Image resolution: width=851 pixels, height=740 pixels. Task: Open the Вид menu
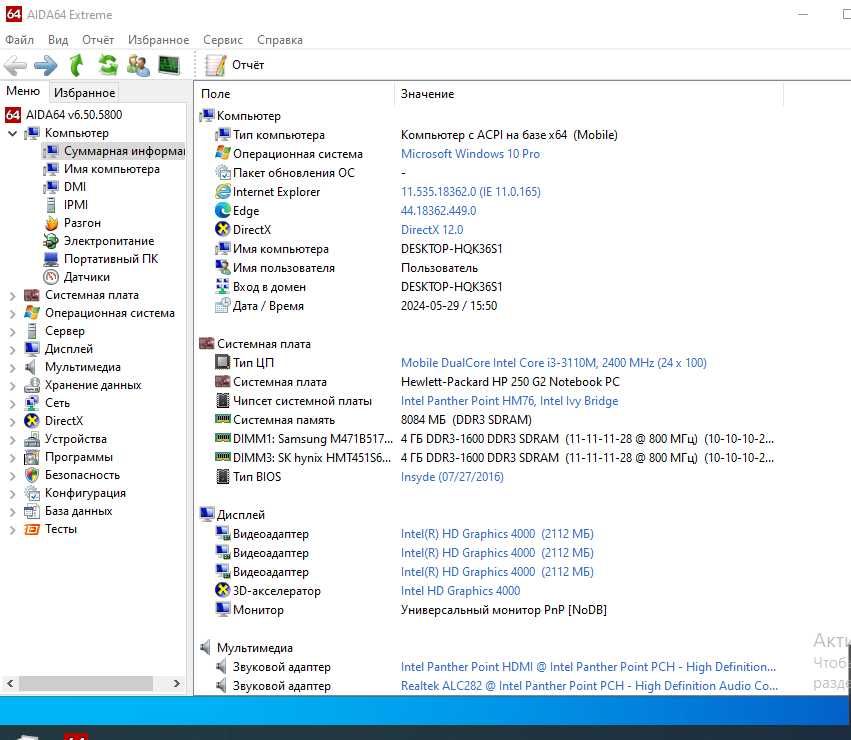(x=58, y=40)
